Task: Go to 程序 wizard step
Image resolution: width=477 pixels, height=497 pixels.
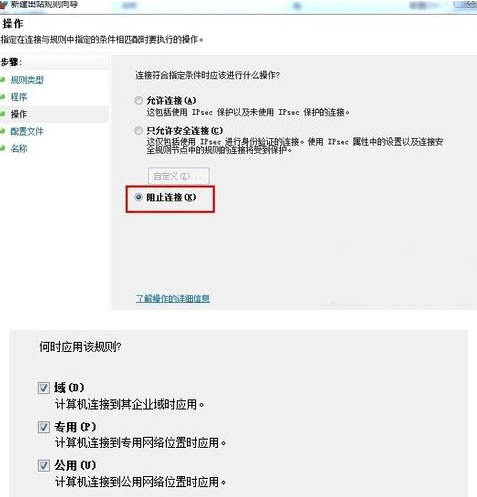Action: (19, 97)
